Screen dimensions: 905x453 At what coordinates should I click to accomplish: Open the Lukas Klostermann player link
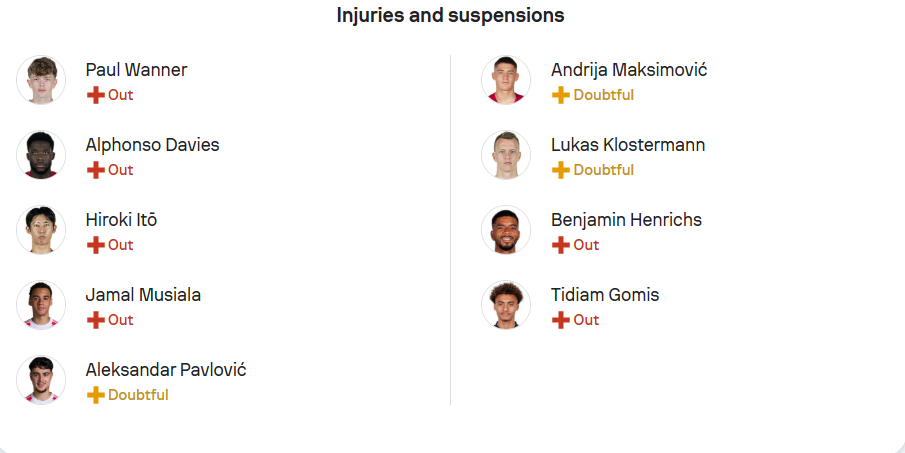click(x=628, y=145)
